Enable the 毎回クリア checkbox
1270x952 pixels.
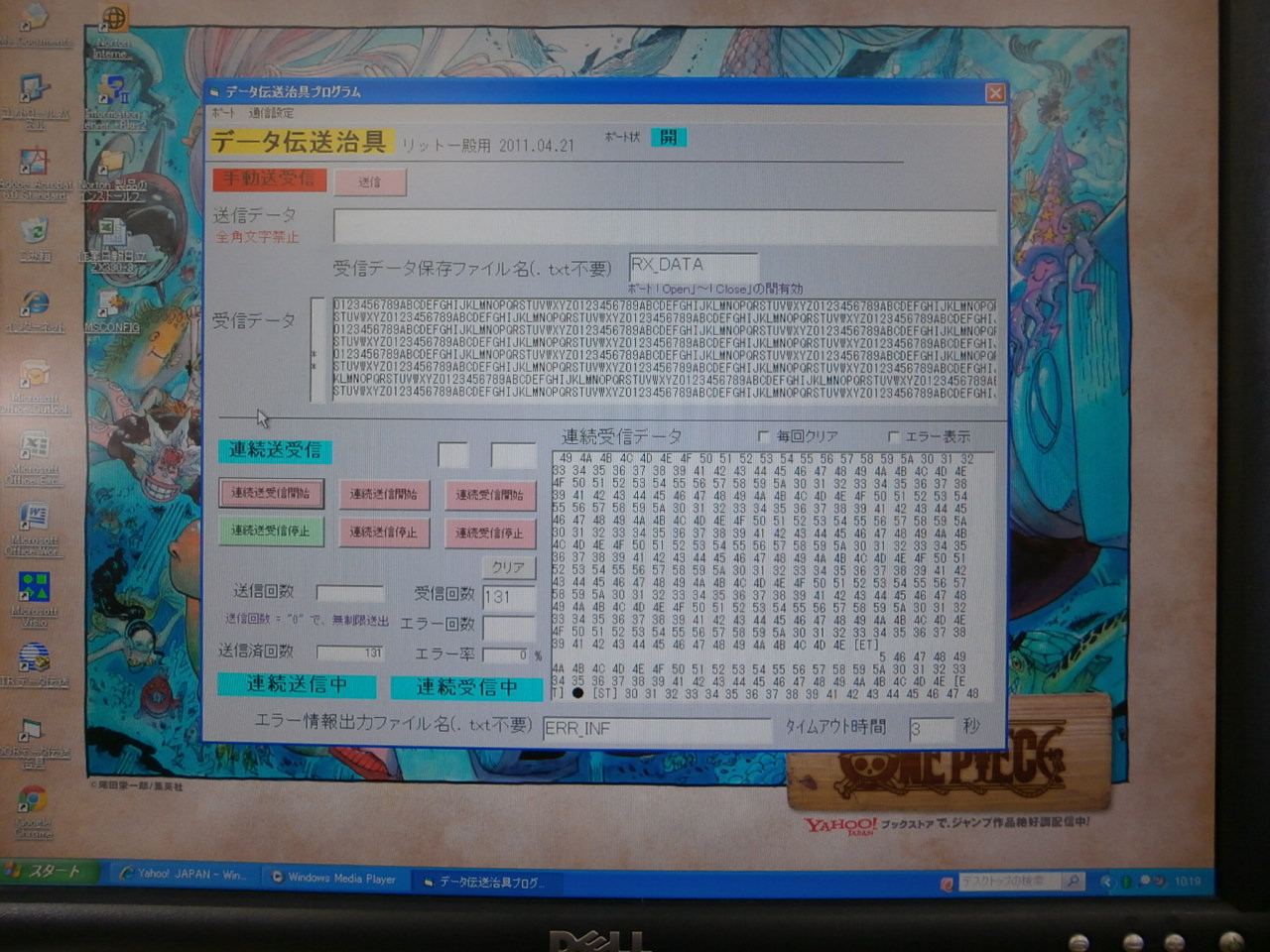pyautogui.click(x=763, y=436)
